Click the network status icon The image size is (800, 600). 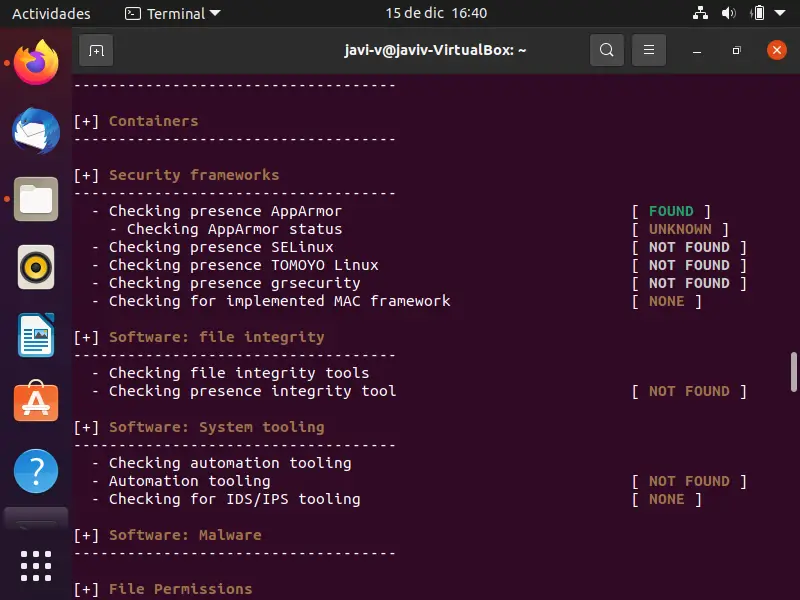coord(700,14)
